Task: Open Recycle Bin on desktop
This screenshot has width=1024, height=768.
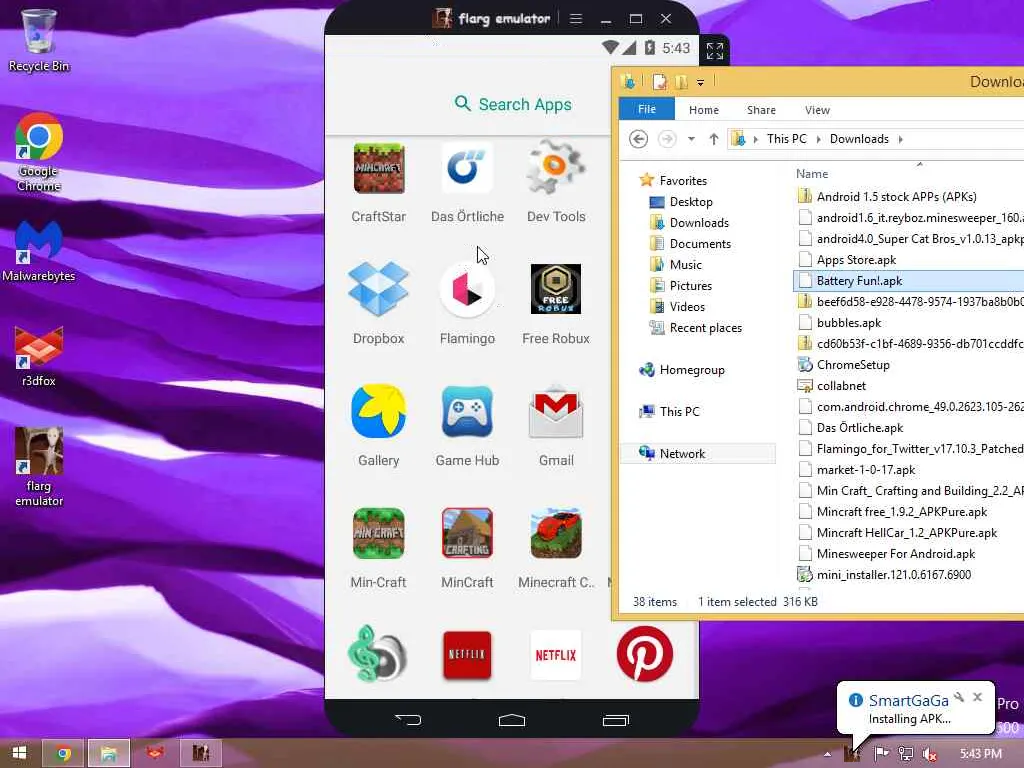Action: 39,40
